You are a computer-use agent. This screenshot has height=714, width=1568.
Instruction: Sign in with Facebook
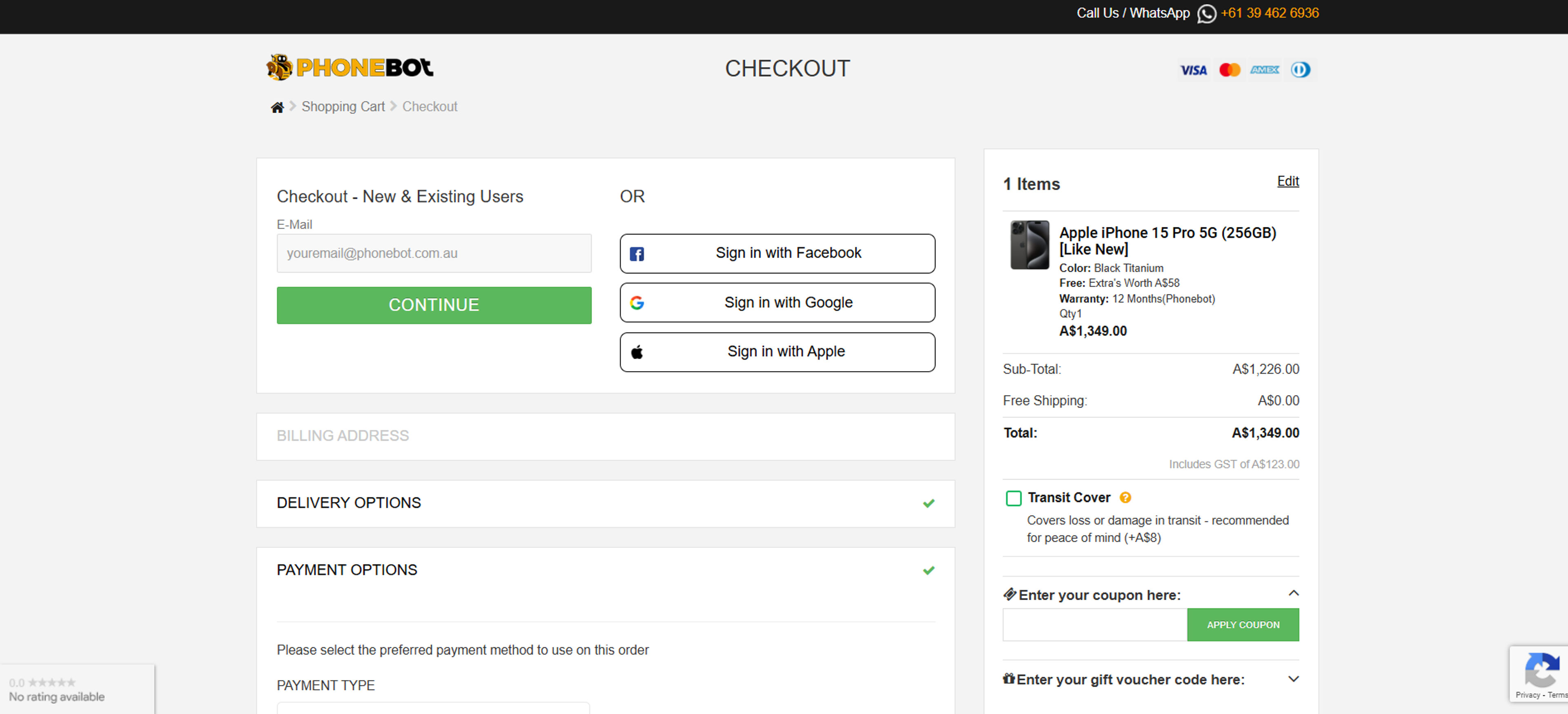click(777, 253)
